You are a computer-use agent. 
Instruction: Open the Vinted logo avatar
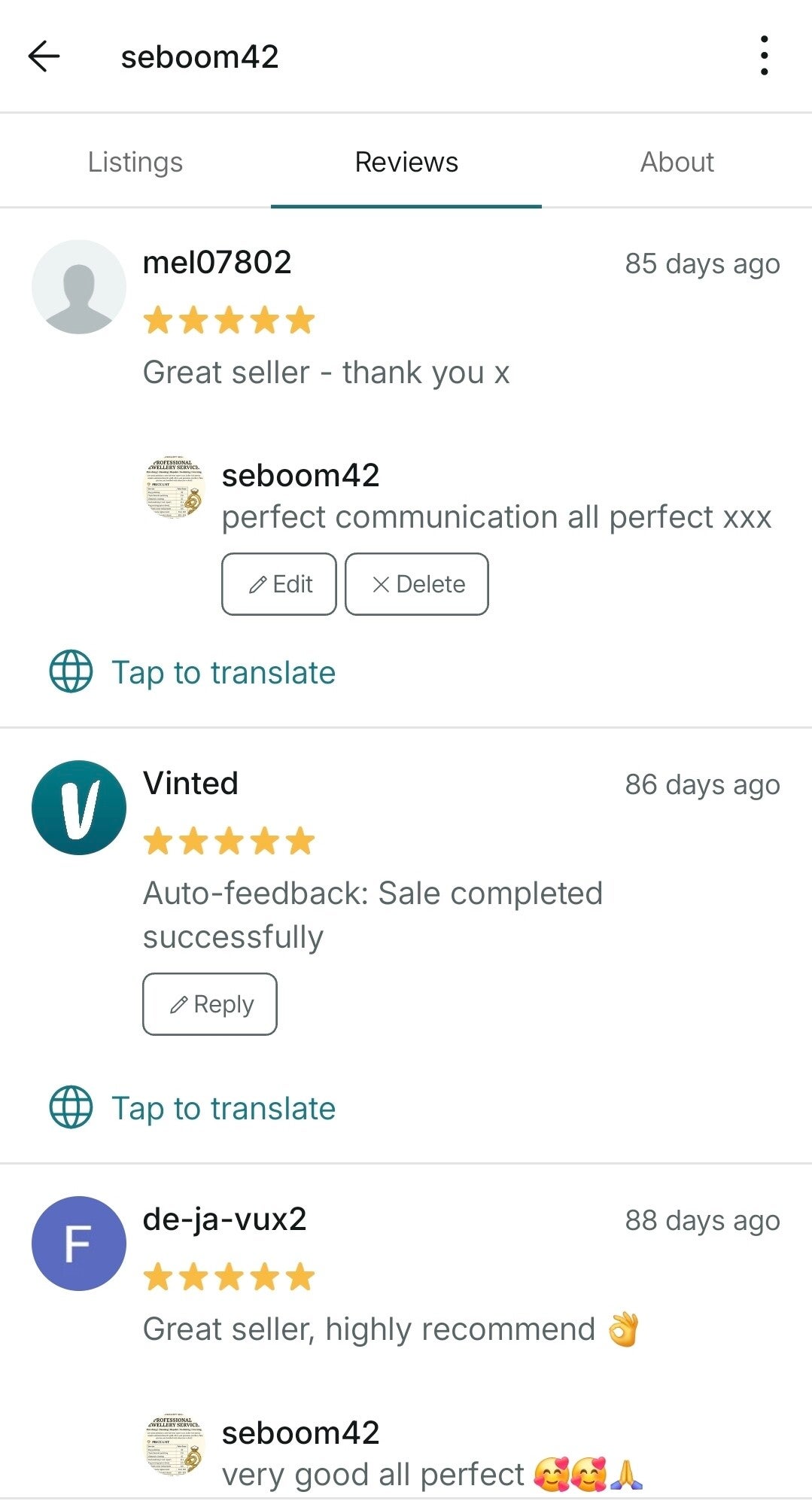coord(78,808)
